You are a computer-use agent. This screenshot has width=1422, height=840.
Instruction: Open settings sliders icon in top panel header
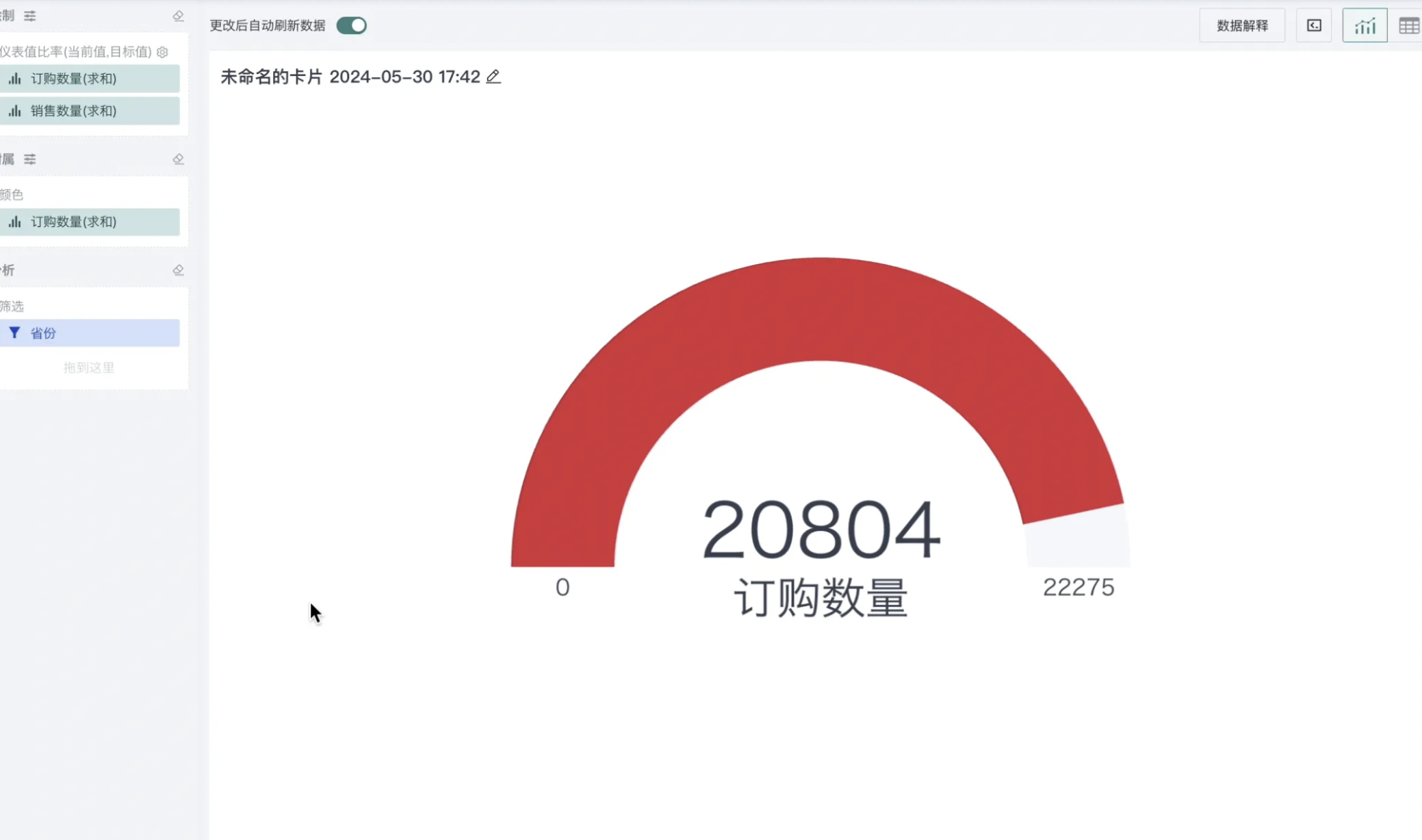[30, 16]
